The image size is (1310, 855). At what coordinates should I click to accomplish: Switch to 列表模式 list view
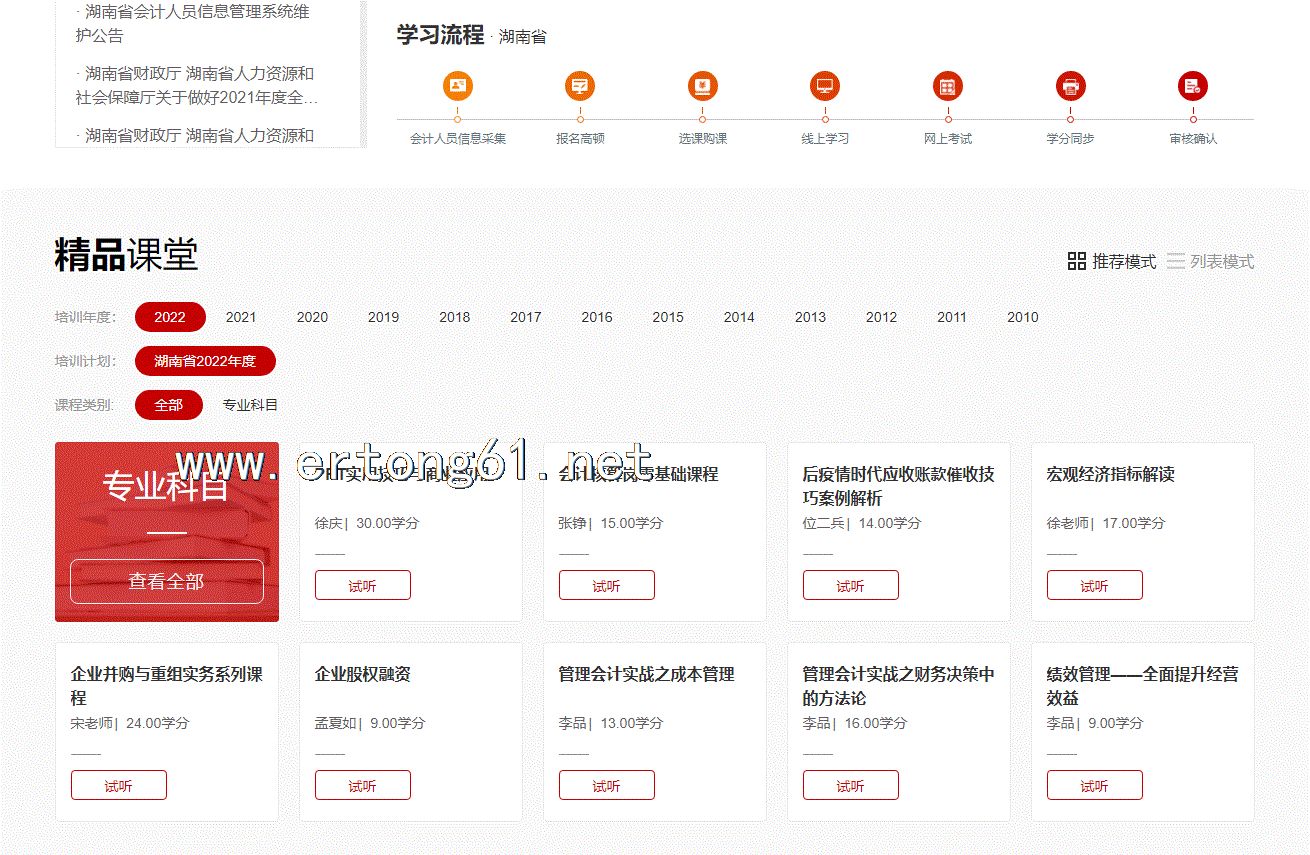click(1210, 261)
